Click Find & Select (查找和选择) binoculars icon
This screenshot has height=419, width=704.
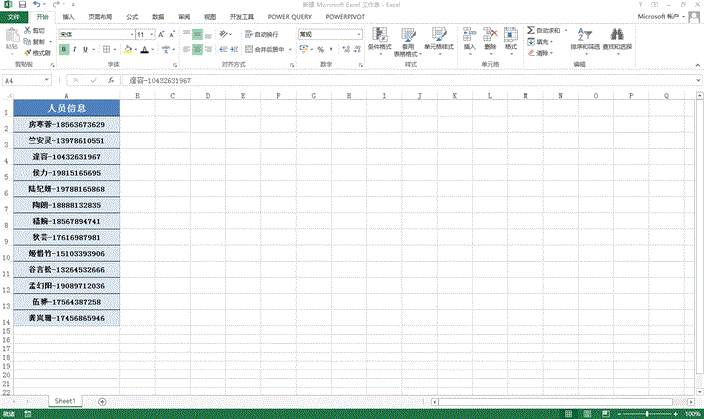click(617, 38)
